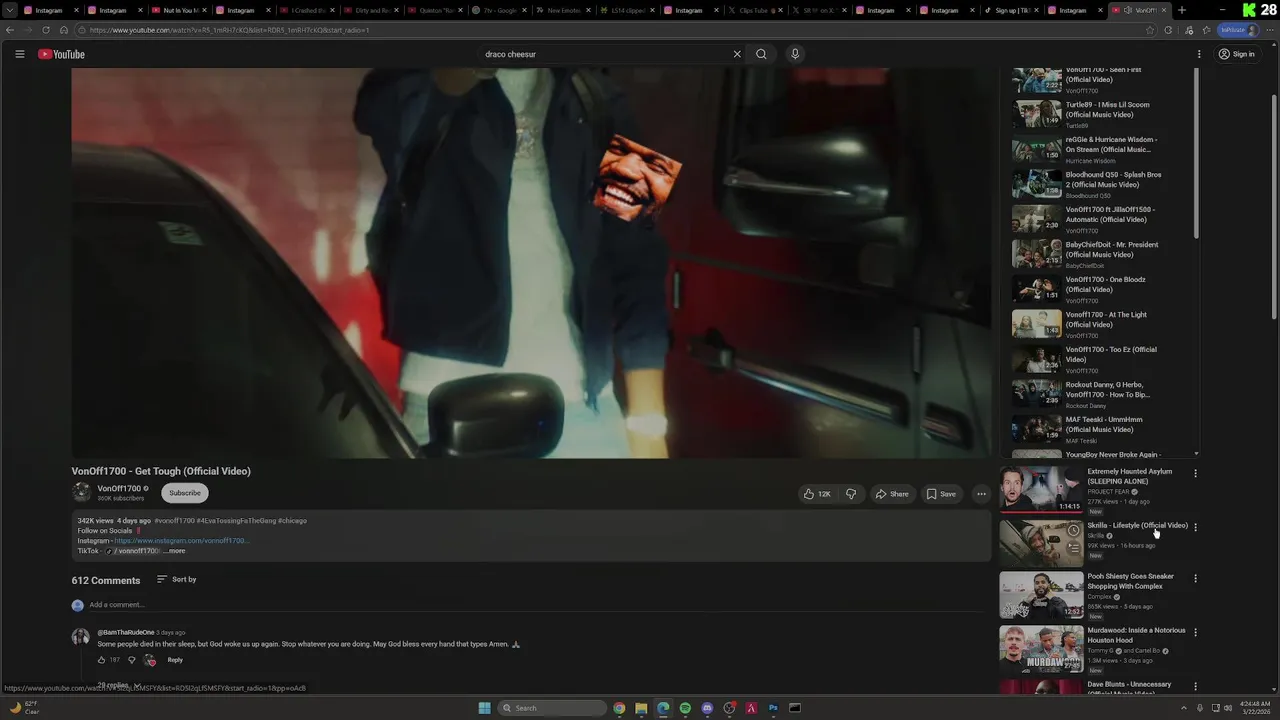Reply to BamThaRudeOne's comment
Viewport: 1280px width, 720px height.
click(175, 660)
